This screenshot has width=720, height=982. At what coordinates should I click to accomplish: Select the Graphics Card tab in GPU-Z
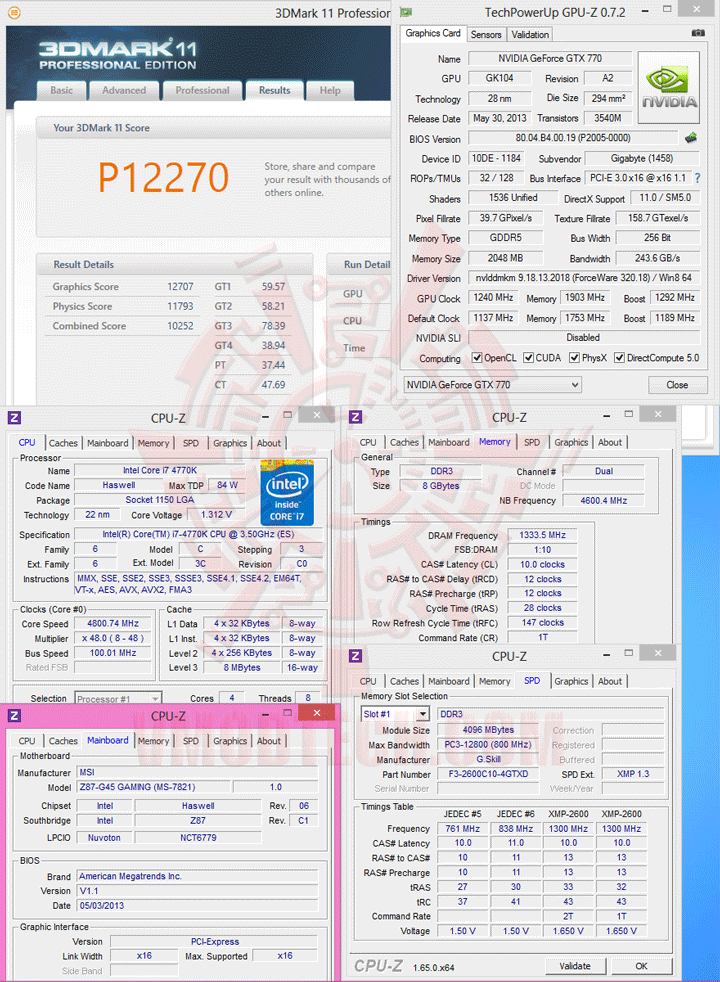tap(433, 33)
